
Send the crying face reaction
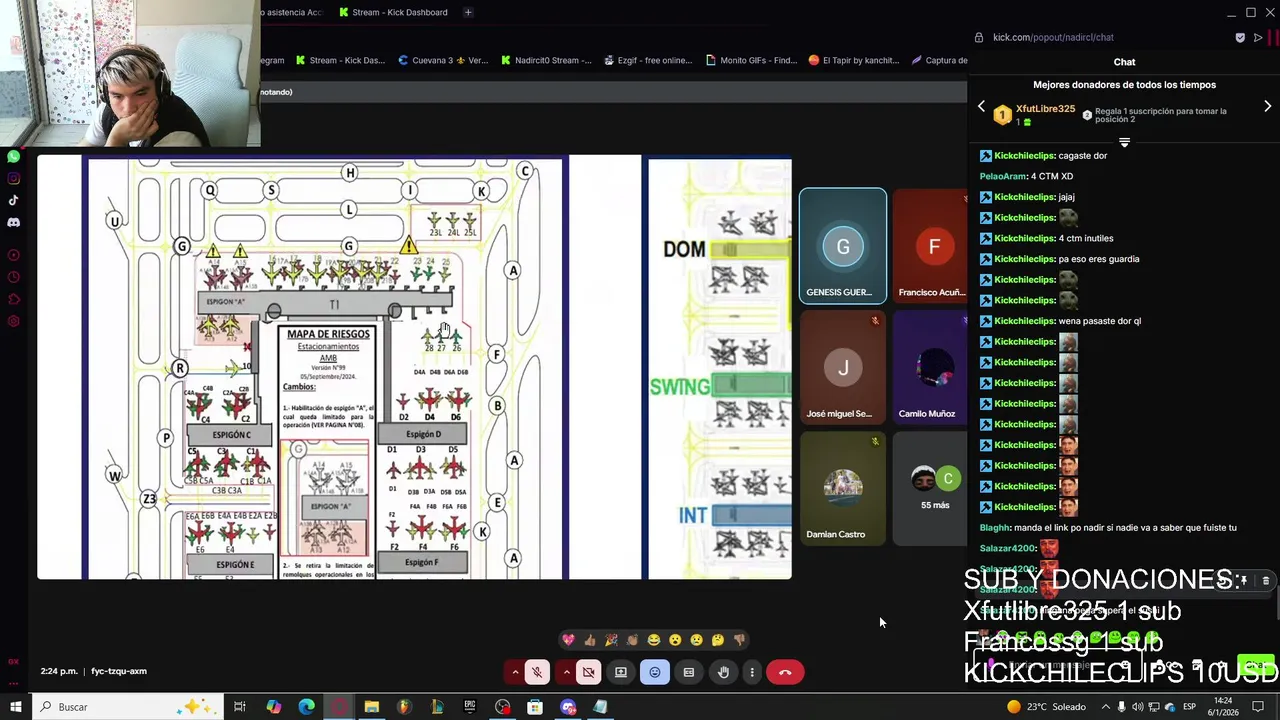pyautogui.click(x=696, y=640)
